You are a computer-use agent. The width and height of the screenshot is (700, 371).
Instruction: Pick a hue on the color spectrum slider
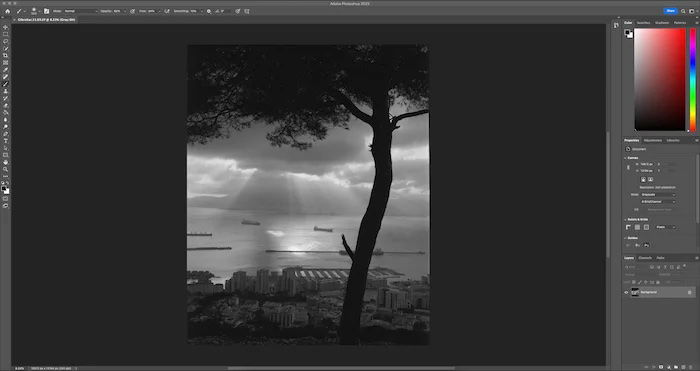pos(693,80)
